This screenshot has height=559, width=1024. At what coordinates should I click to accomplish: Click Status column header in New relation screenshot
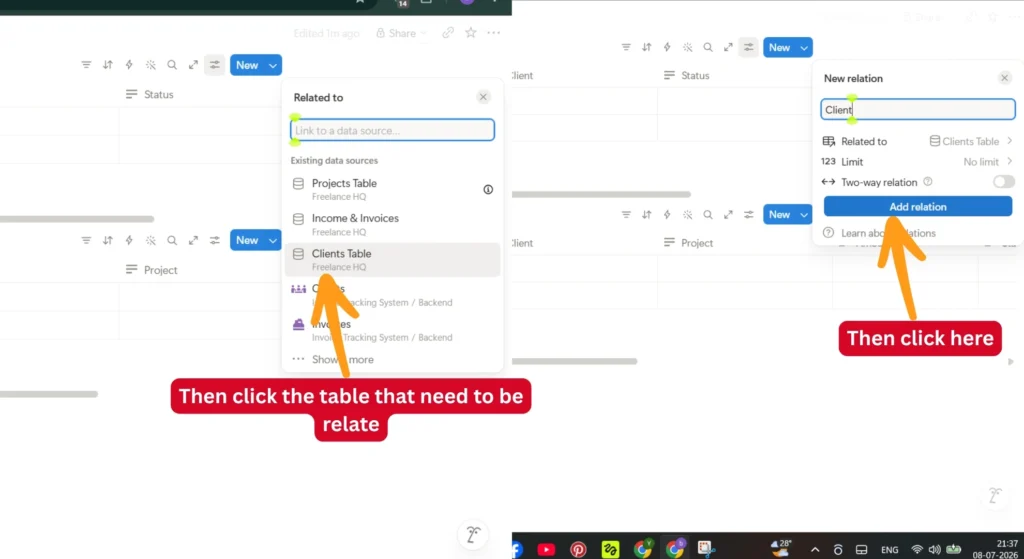coord(686,75)
